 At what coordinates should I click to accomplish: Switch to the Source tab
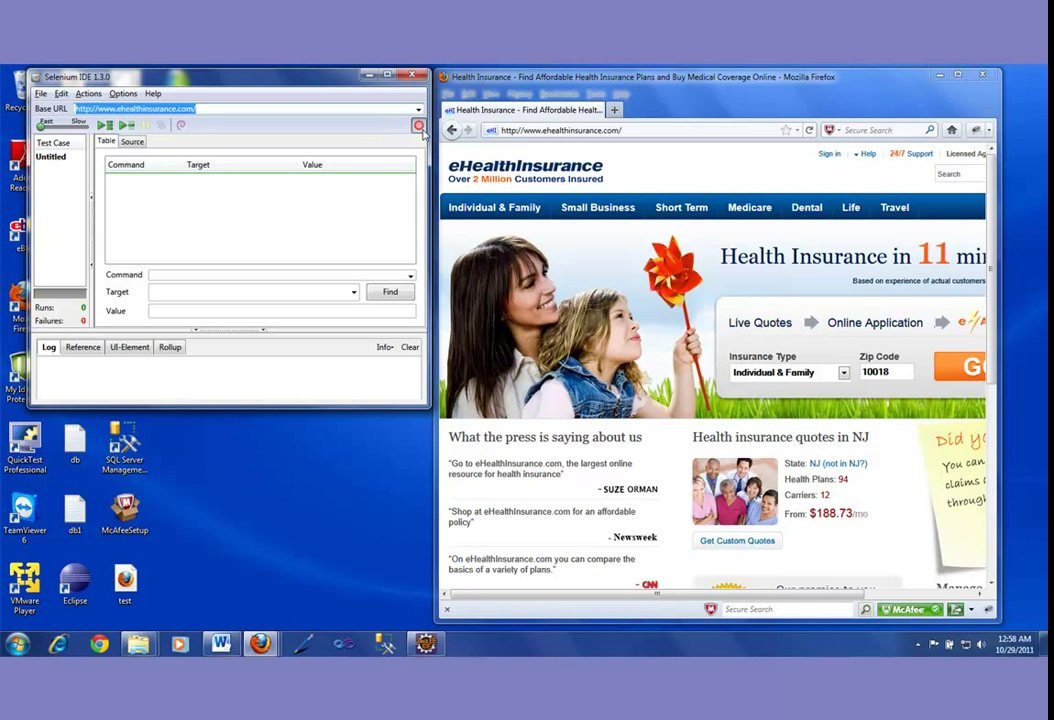pos(132,142)
